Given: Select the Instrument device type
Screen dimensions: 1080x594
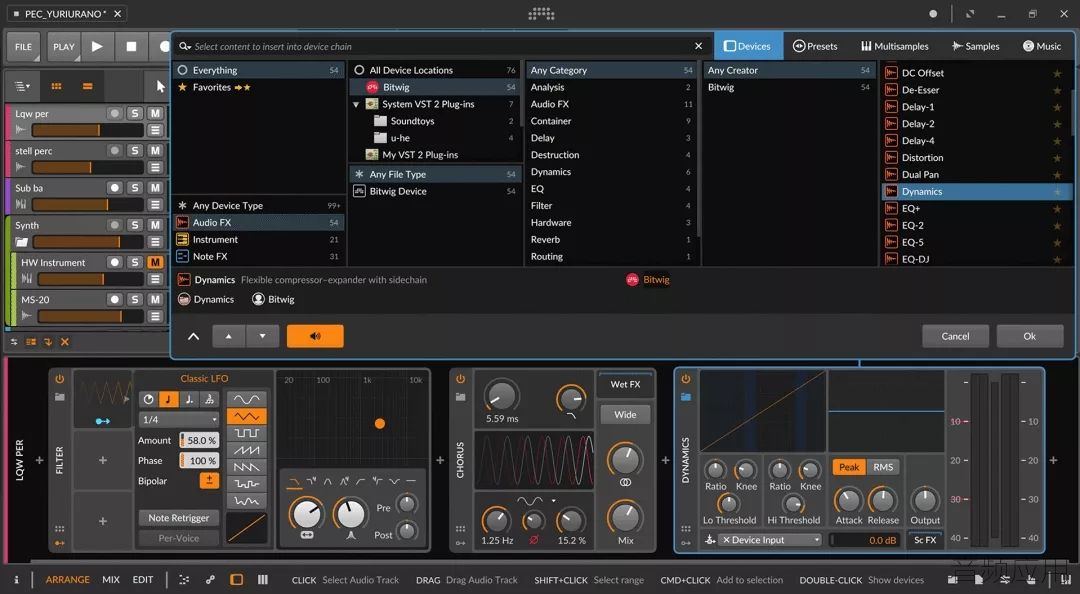Looking at the screenshot, I should click(x=258, y=239).
